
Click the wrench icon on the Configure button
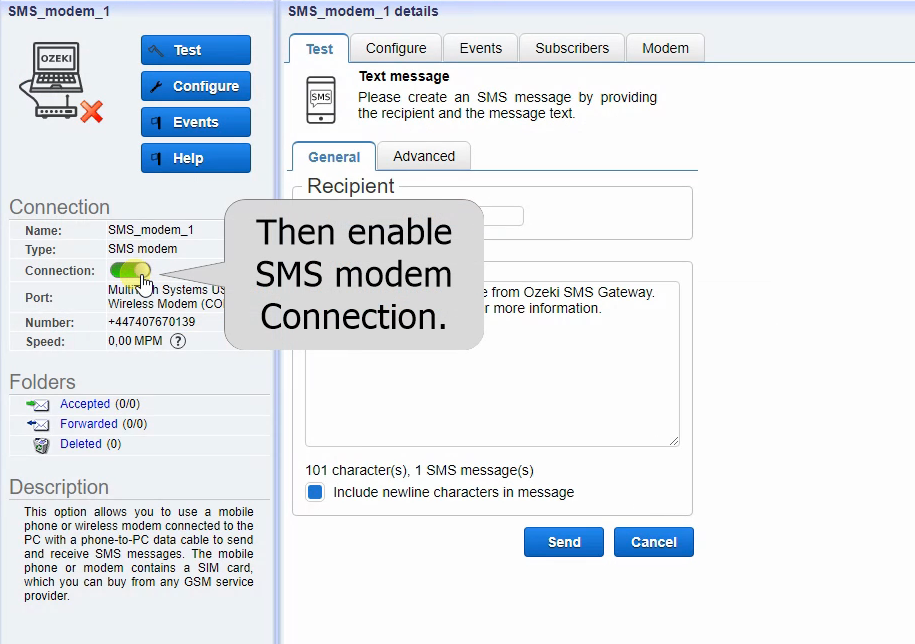(156, 86)
